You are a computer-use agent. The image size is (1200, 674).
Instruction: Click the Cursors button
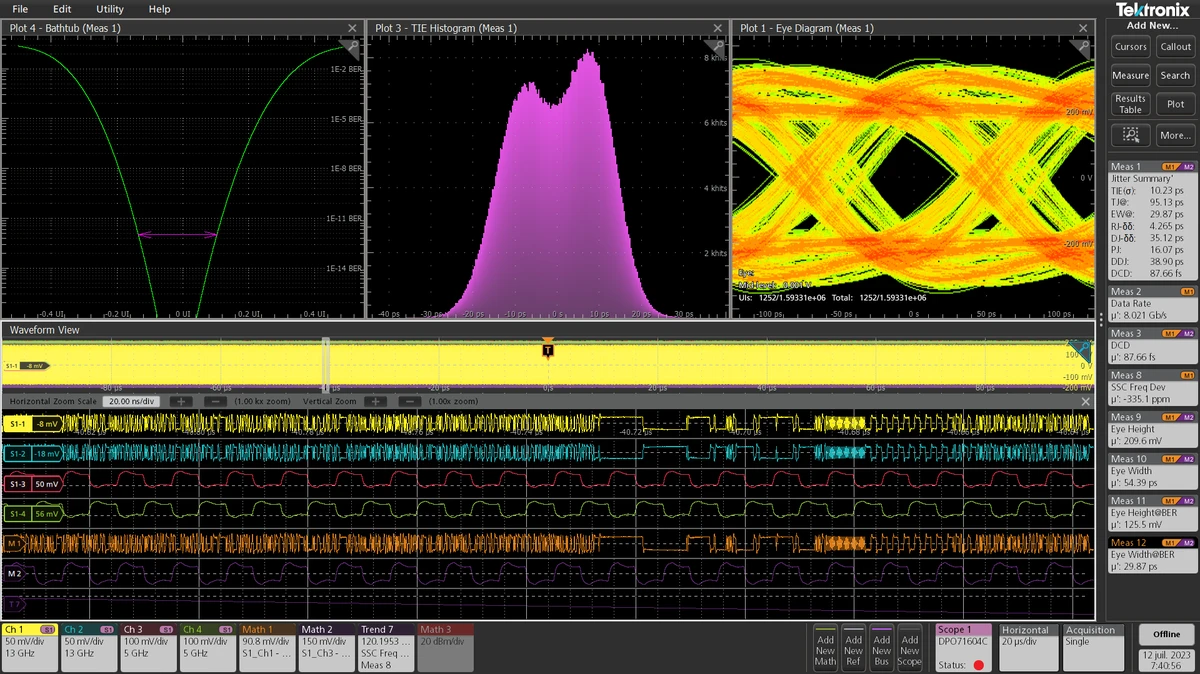coord(1131,47)
